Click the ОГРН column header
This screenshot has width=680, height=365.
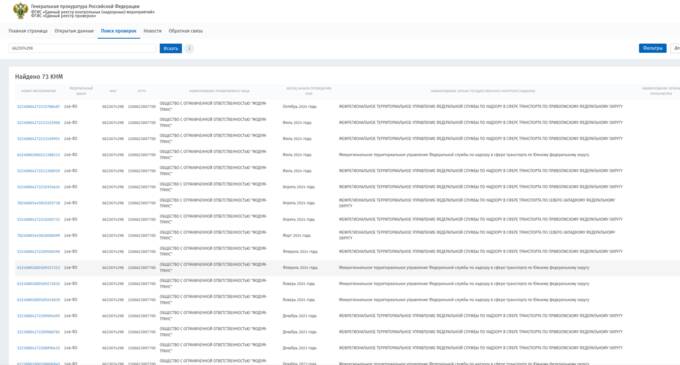tap(142, 91)
